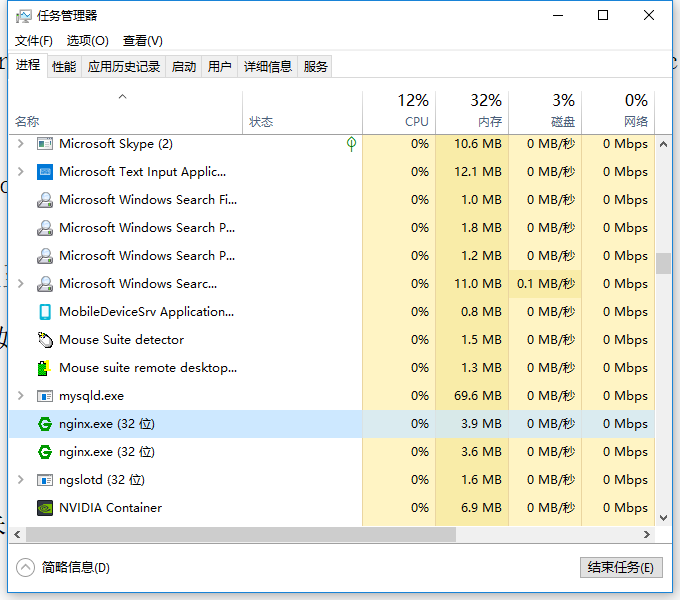Viewport: 680px width, 600px height.
Task: Click the Microsoft Skype process icon
Action: (45, 143)
